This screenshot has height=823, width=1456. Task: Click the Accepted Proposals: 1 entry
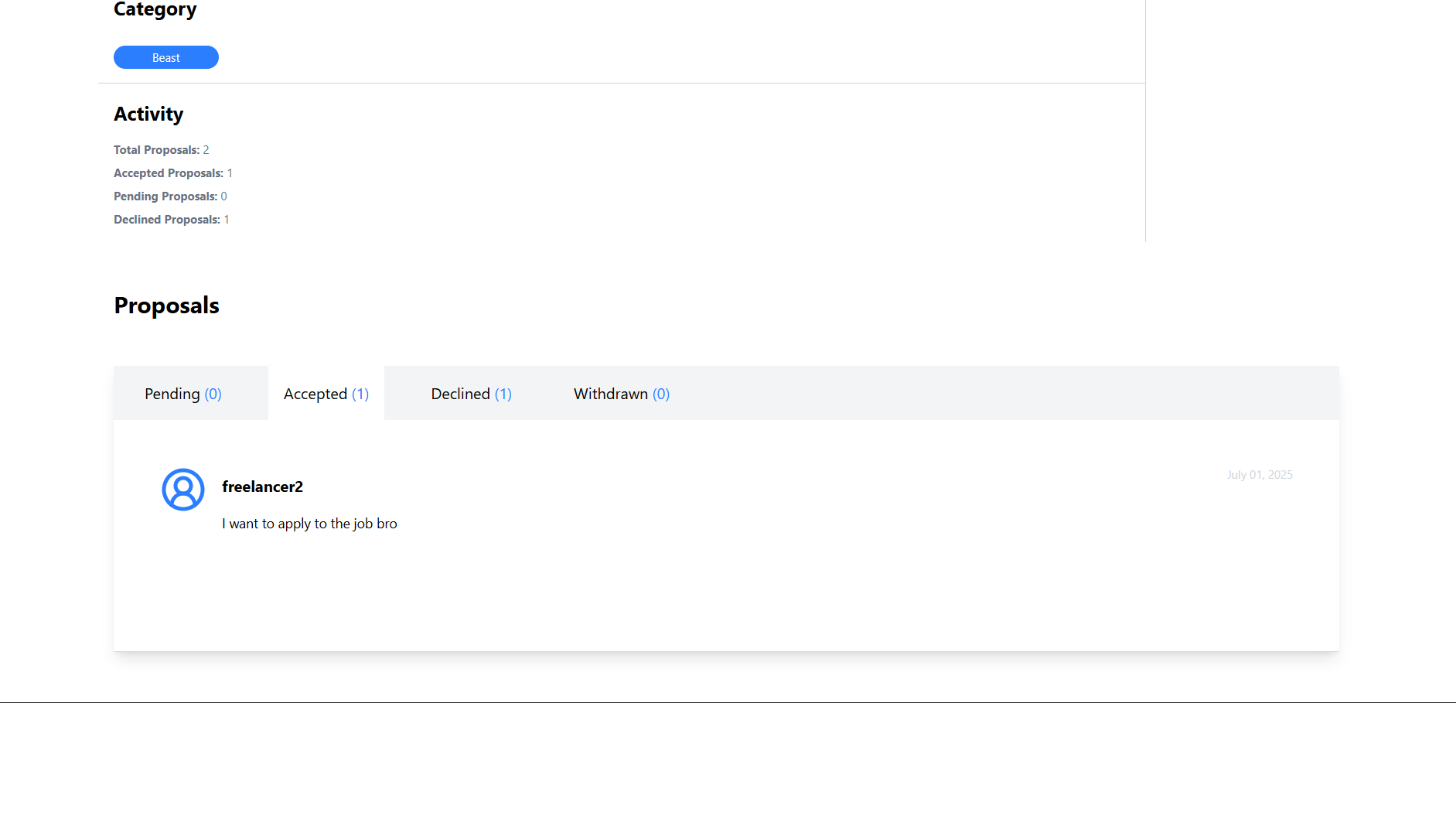point(173,173)
